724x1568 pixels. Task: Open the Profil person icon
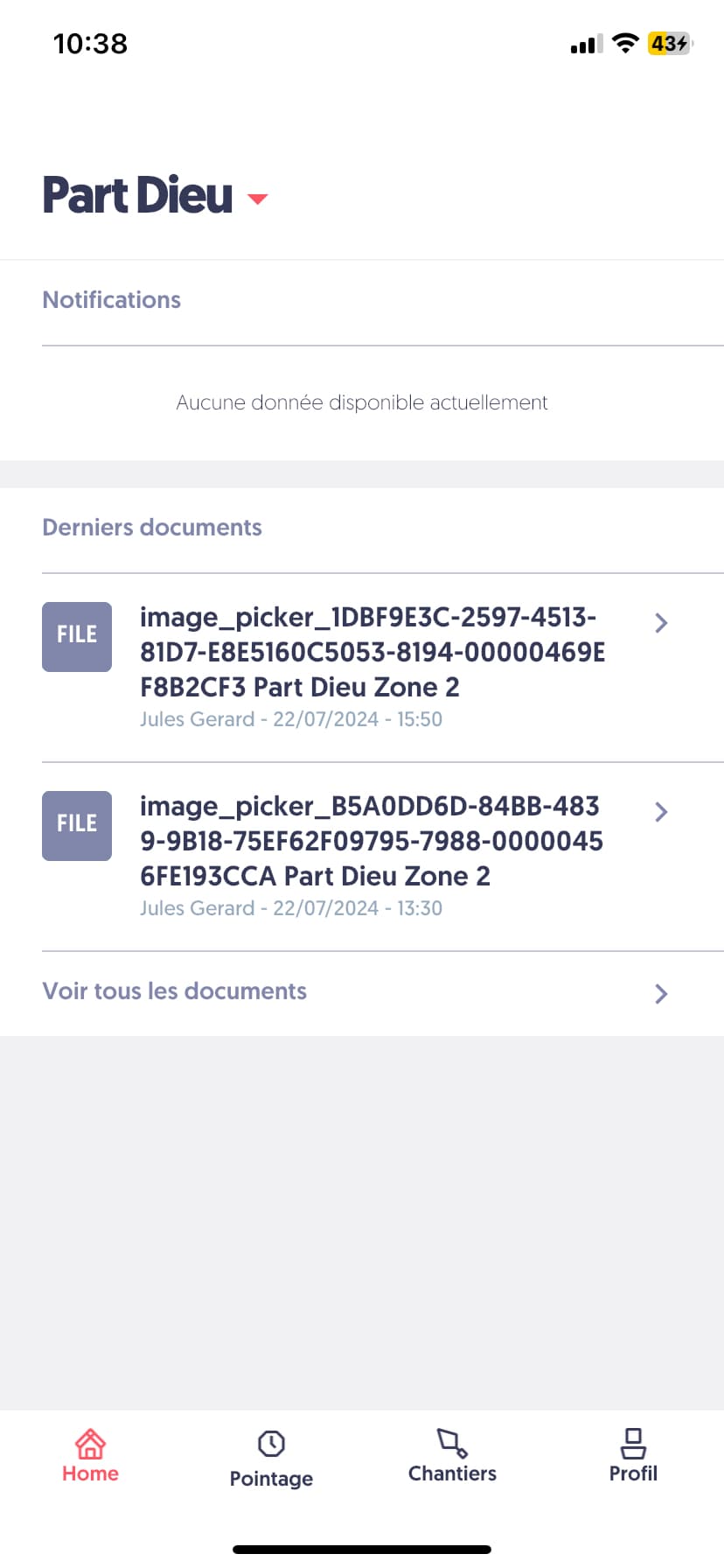[633, 1443]
